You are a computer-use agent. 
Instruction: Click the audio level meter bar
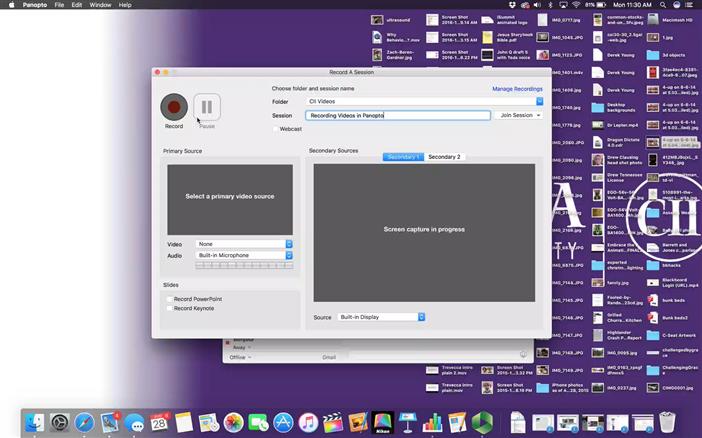pyautogui.click(x=244, y=266)
